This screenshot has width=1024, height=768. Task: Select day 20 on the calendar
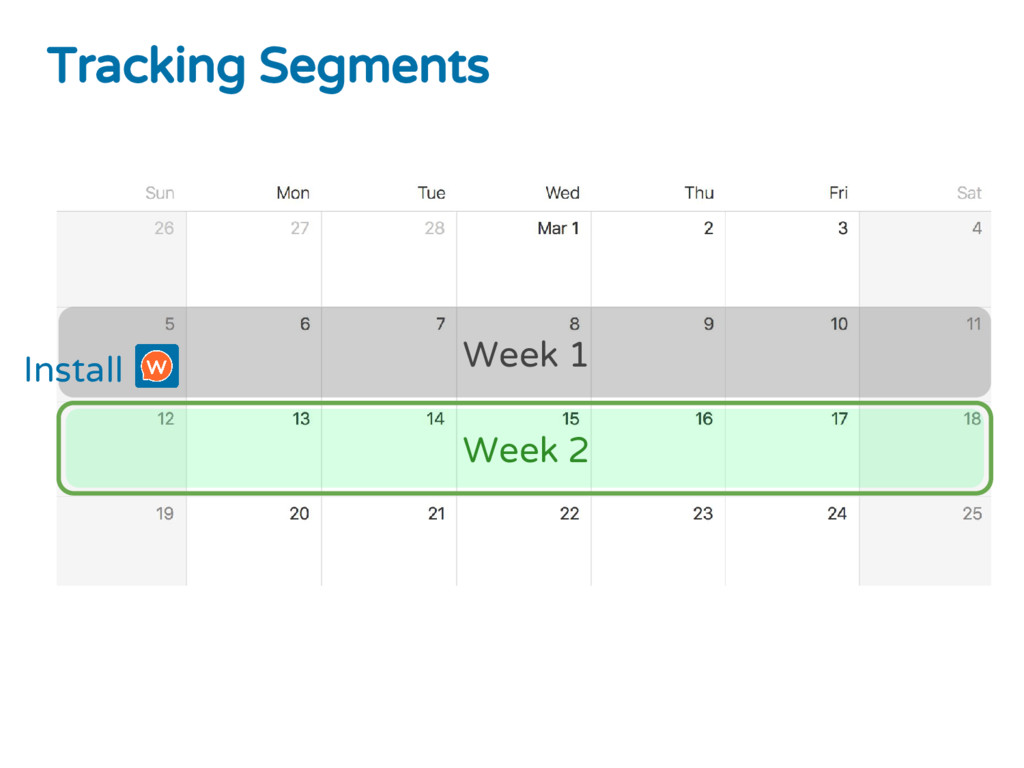pyautogui.click(x=299, y=513)
